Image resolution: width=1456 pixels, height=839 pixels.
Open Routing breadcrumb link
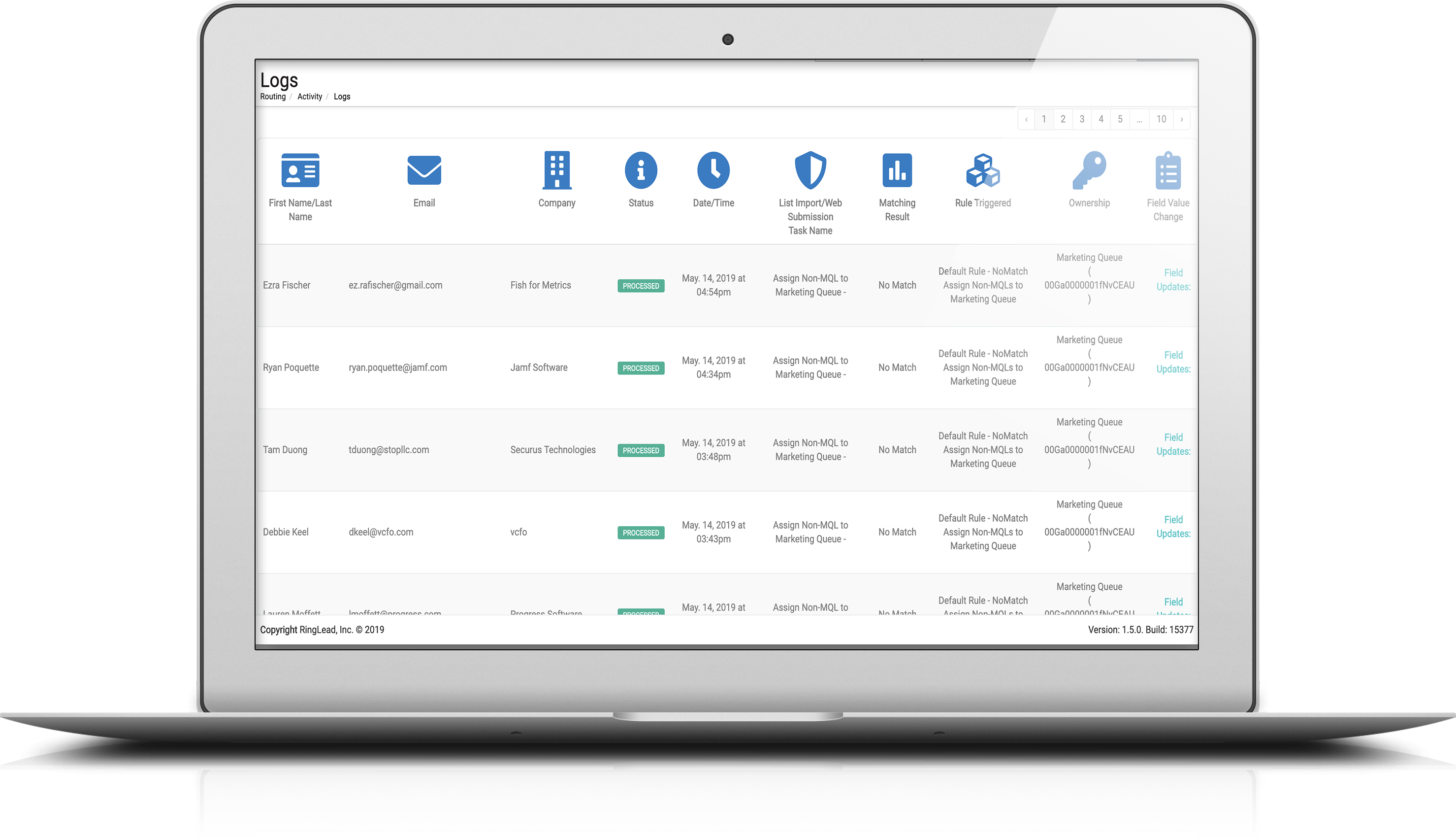coord(272,97)
